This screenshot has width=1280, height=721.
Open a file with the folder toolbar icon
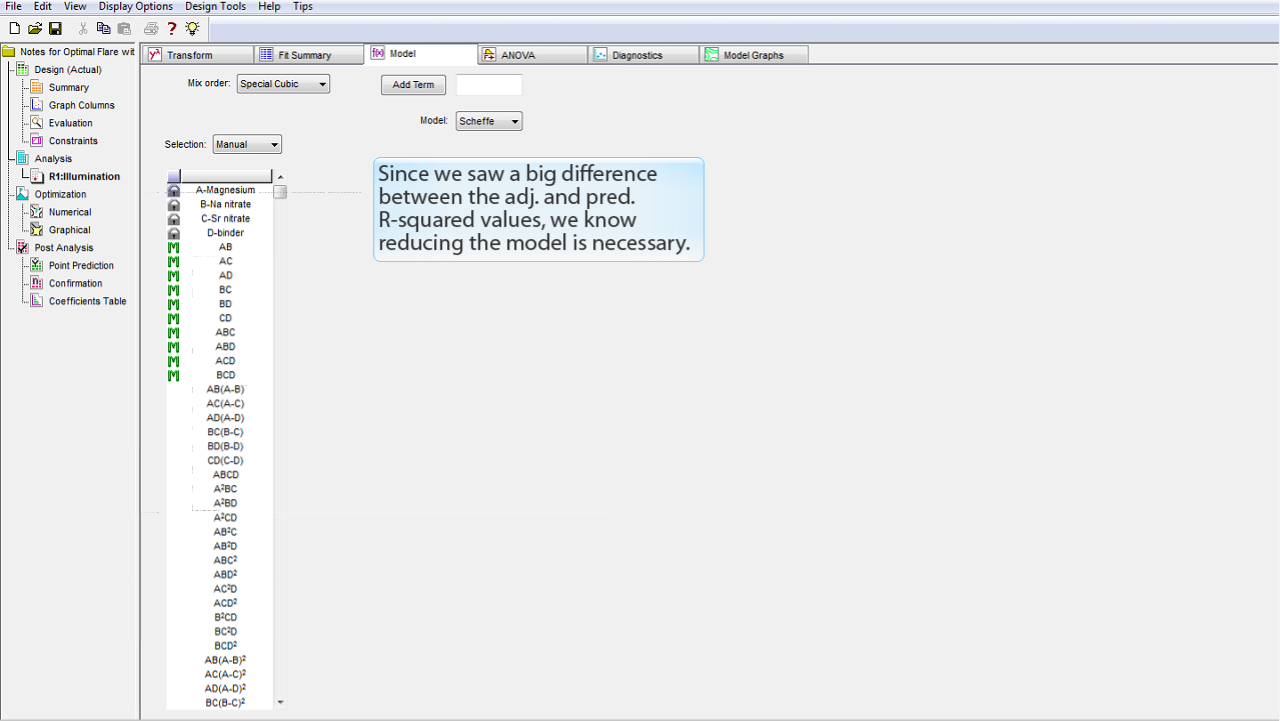tap(35, 29)
